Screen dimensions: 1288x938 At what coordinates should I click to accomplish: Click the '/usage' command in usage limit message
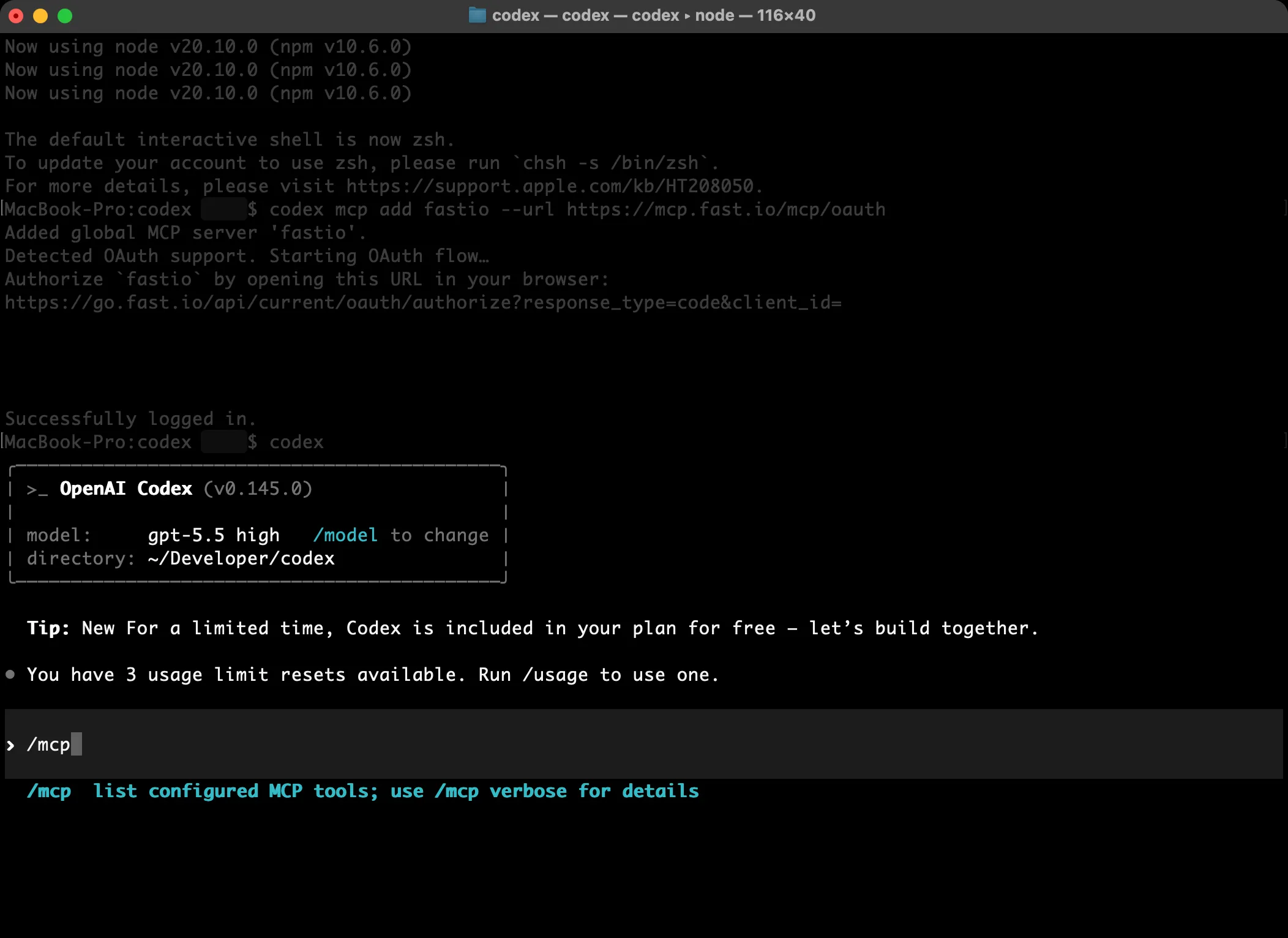(555, 675)
